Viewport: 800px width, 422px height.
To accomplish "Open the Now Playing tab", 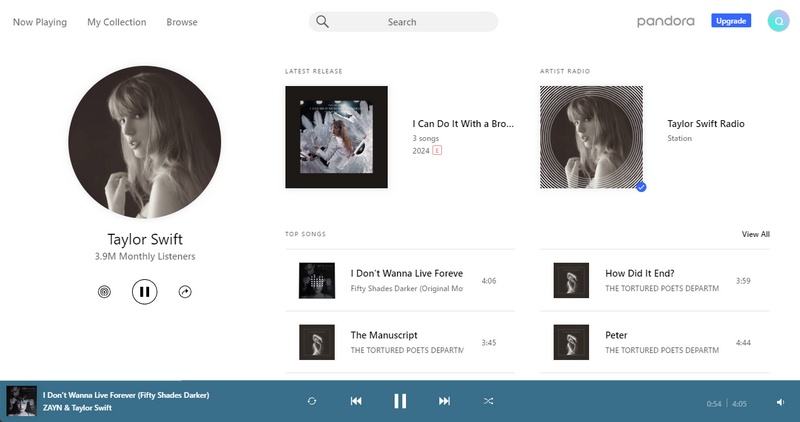I will pyautogui.click(x=40, y=22).
